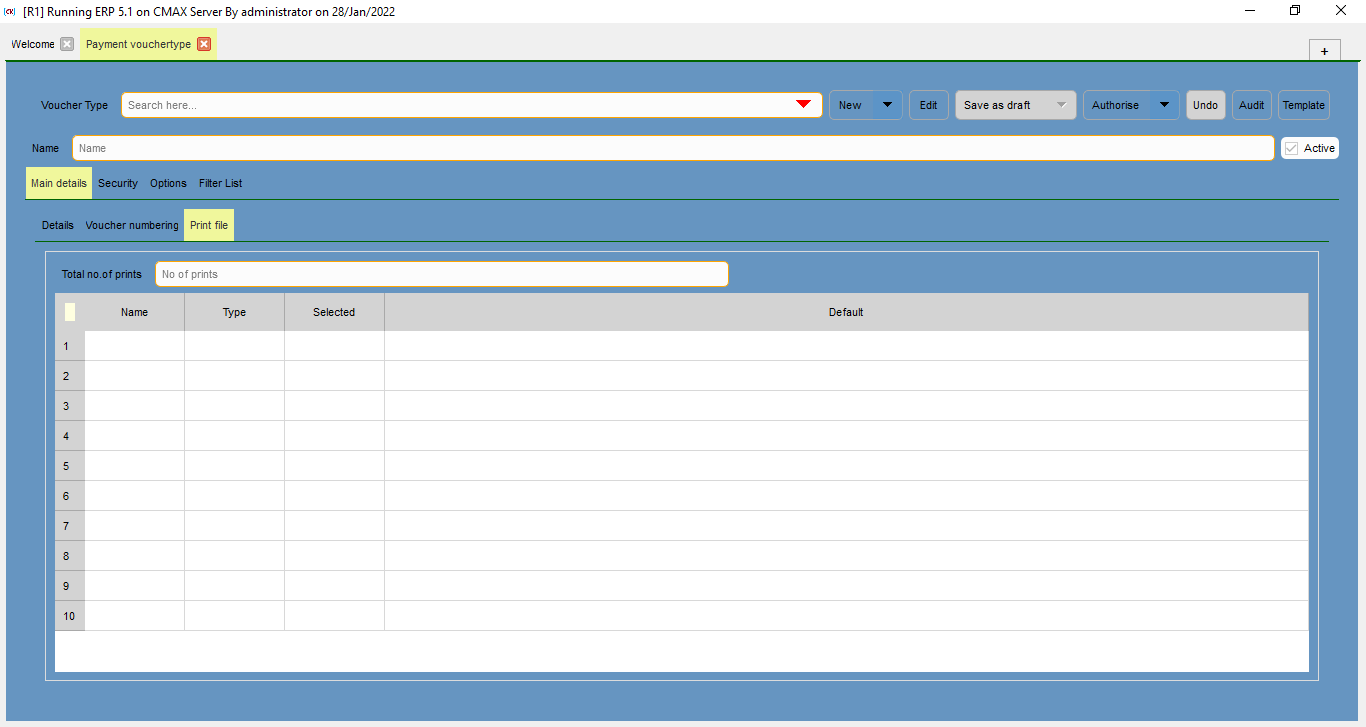
Task: Select row 10 header in grid
Action: coord(70,616)
